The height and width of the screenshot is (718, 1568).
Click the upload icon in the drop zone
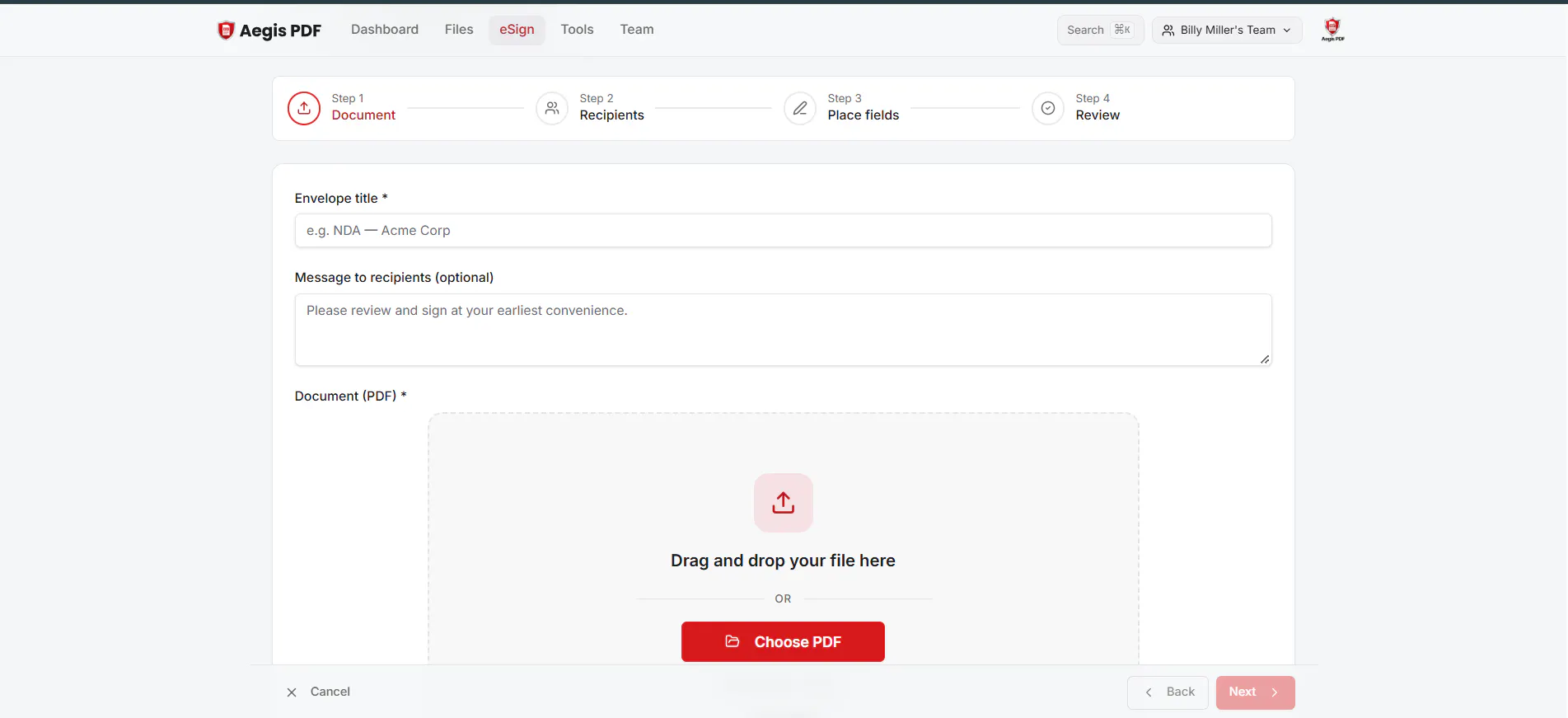[x=784, y=503]
